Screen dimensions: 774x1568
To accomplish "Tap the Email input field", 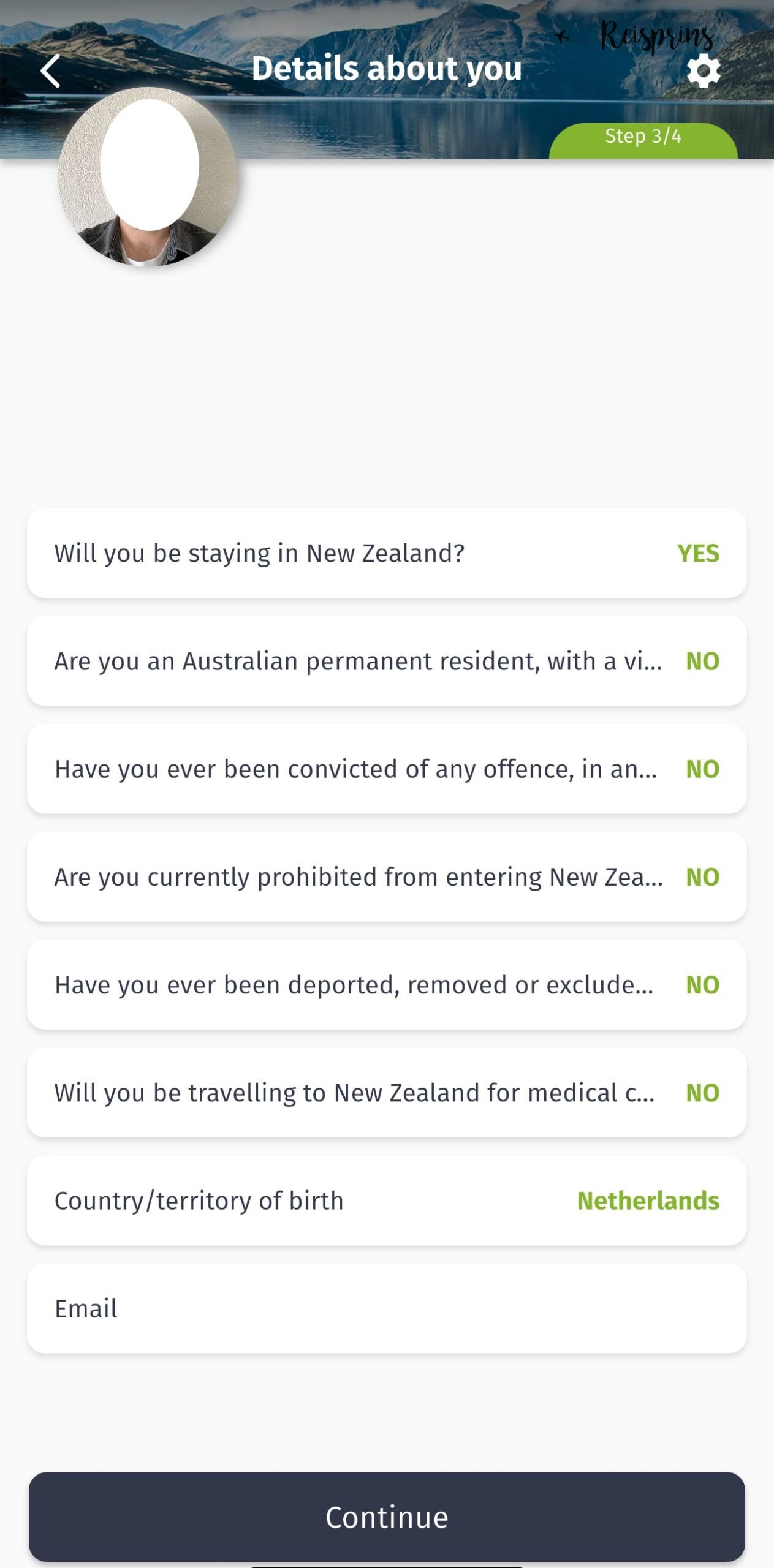I will (x=387, y=1309).
